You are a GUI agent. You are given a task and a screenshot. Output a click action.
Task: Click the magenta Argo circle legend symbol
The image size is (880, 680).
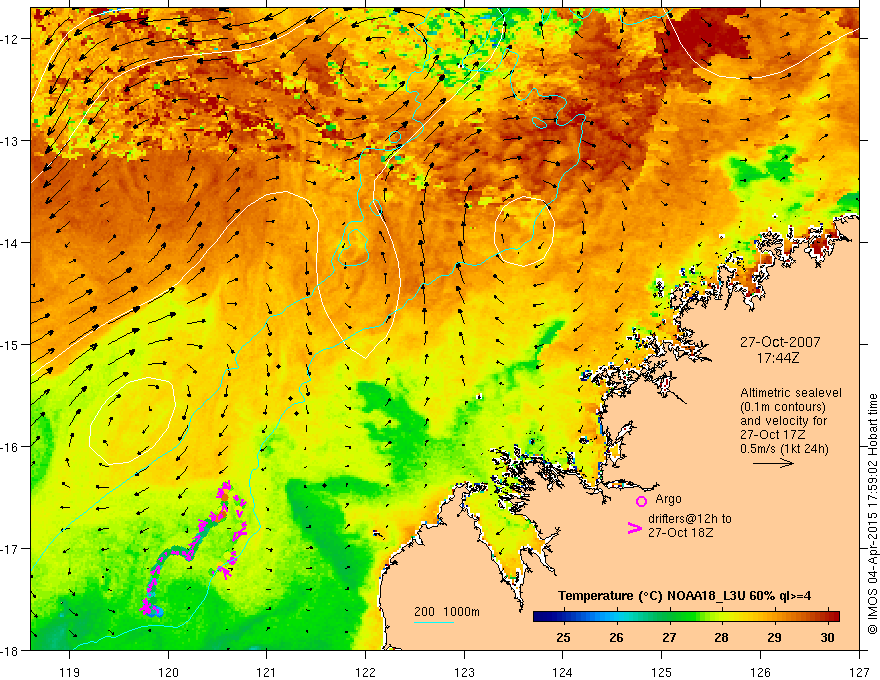pyautogui.click(x=641, y=501)
